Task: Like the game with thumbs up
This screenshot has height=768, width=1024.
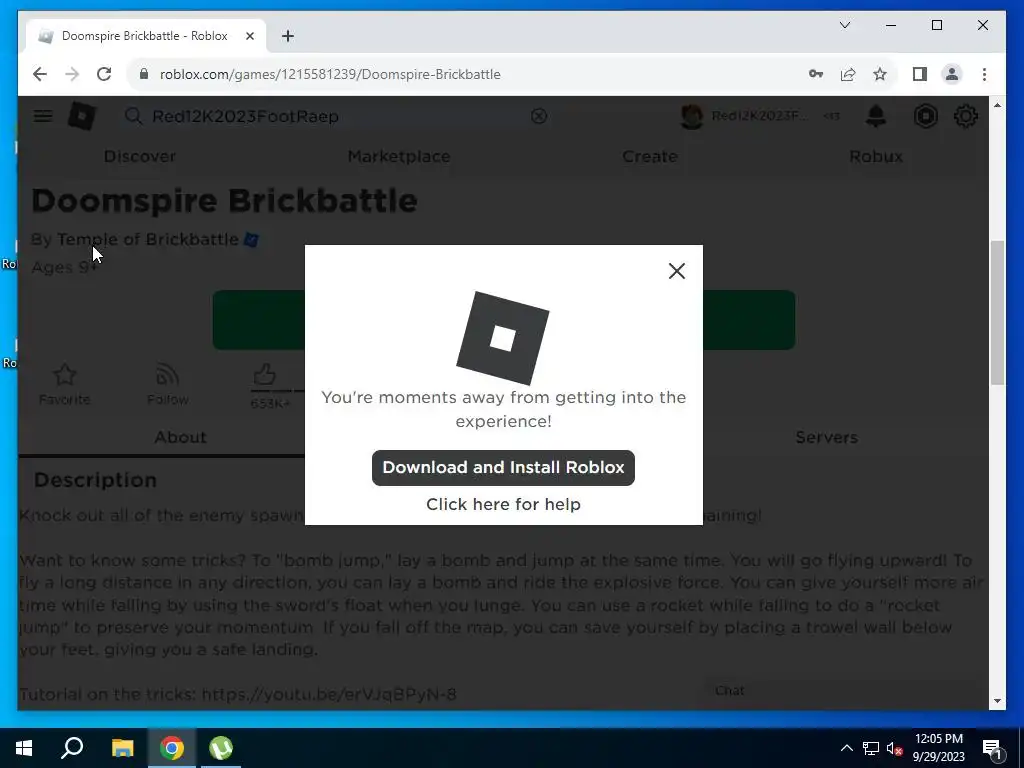Action: coord(264,375)
